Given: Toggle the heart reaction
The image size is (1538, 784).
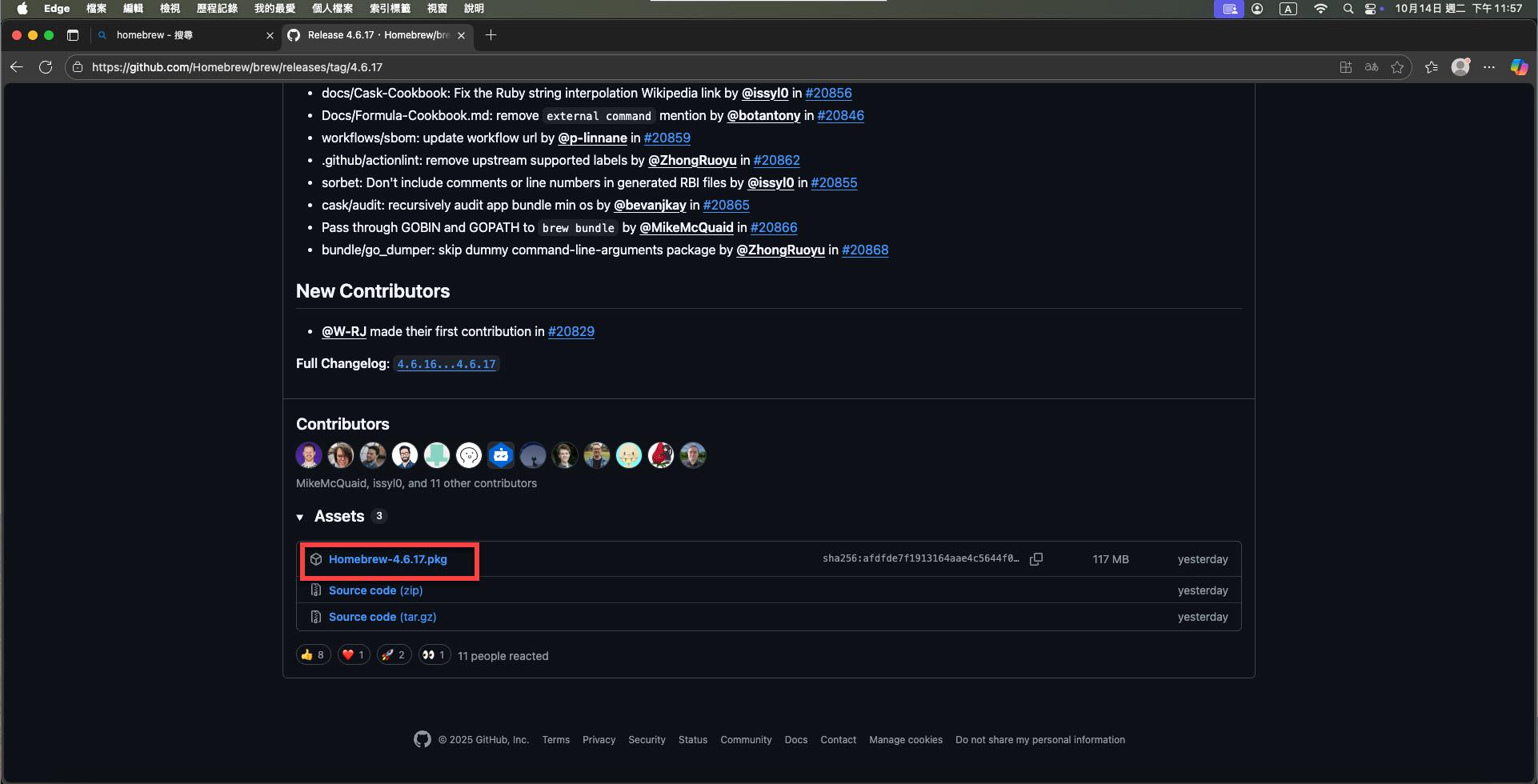Looking at the screenshot, I should [x=353, y=655].
